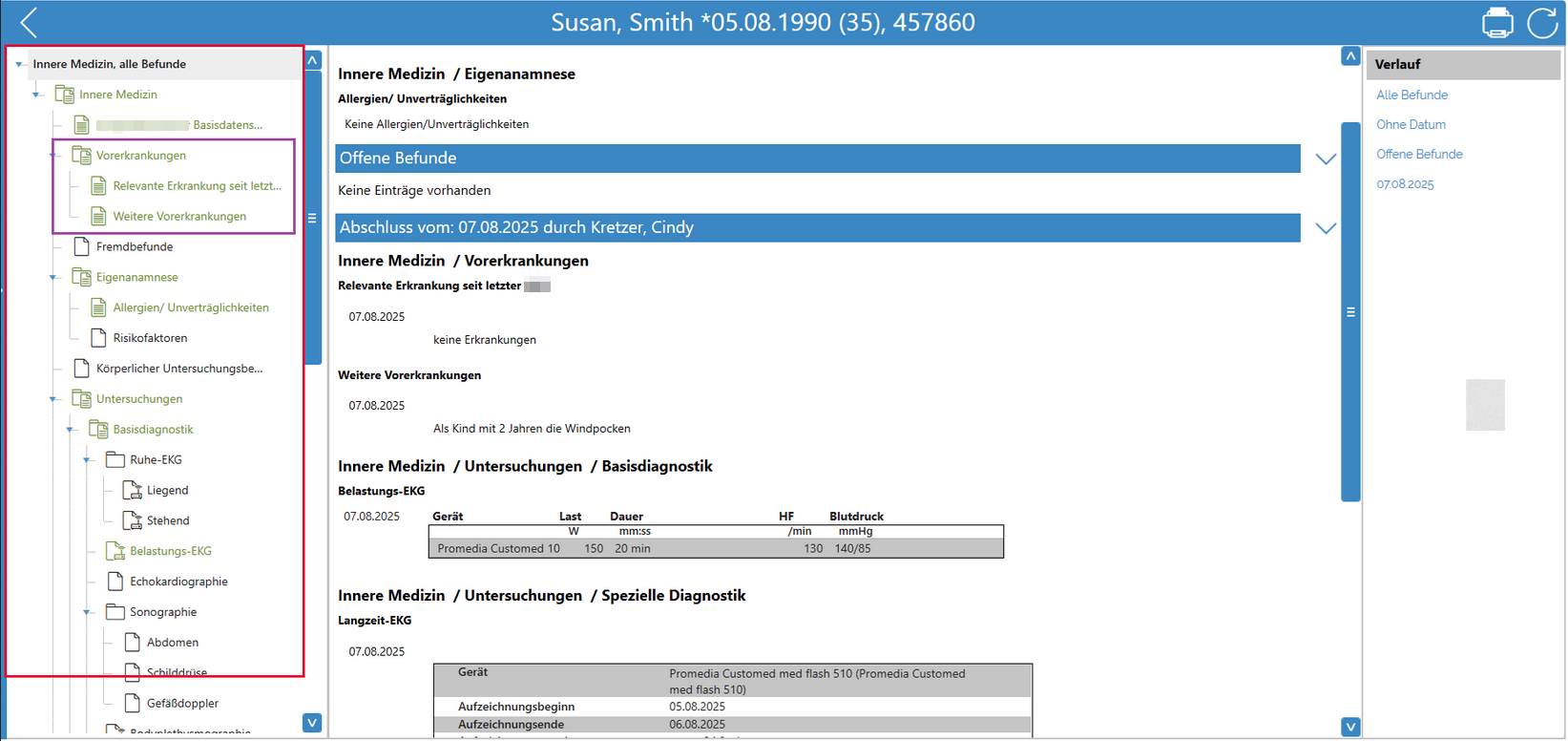Print the patient record with printer icon
Image resolution: width=1568 pixels, height=741 pixels.
1497,22
